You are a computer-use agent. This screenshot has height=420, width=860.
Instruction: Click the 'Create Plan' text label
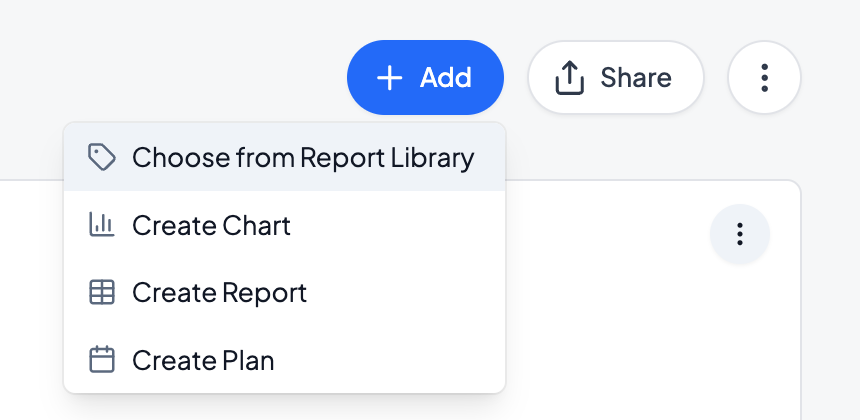203,359
